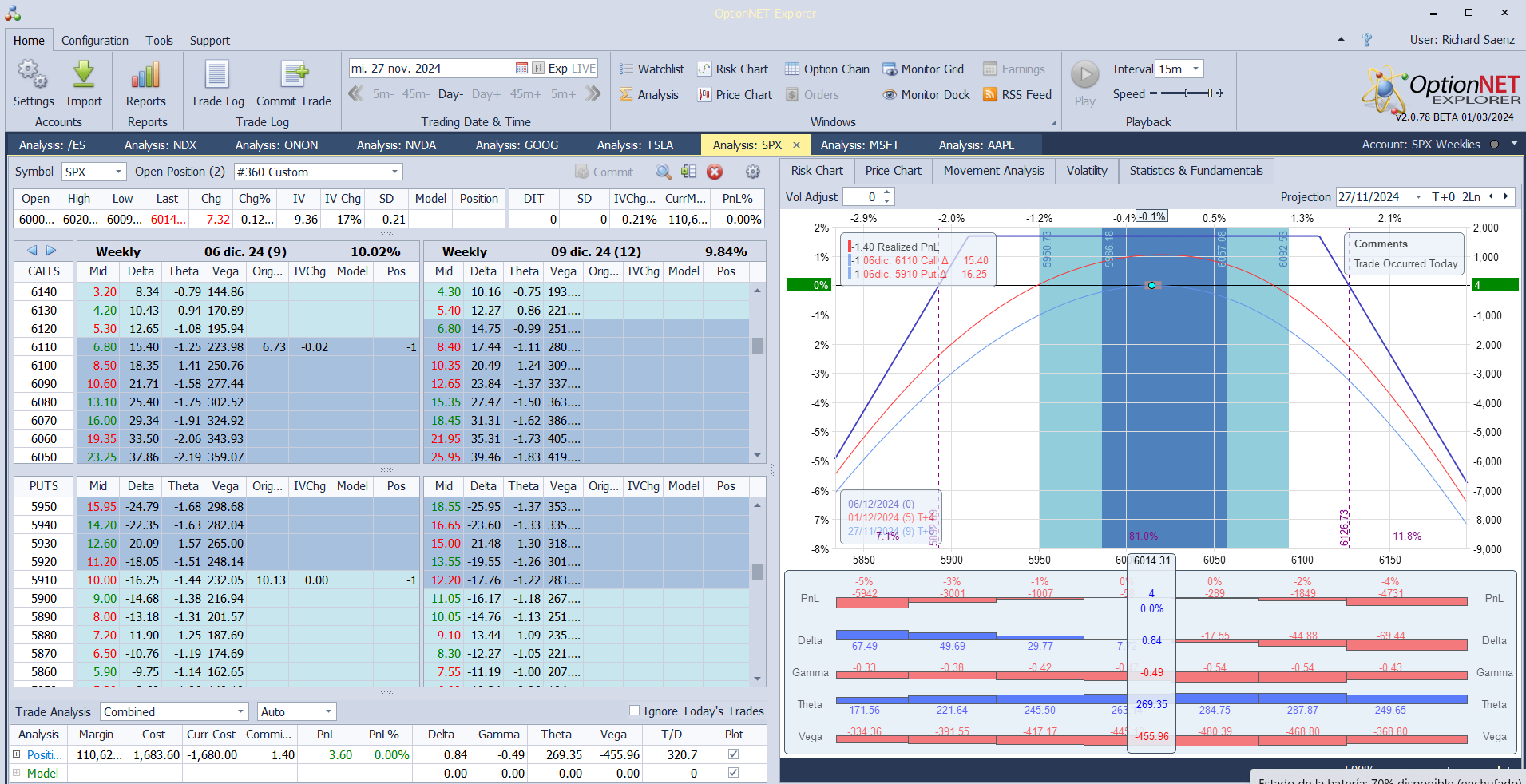Open the calendar picker for trading date
The height and width of the screenshot is (784, 1526).
point(521,69)
